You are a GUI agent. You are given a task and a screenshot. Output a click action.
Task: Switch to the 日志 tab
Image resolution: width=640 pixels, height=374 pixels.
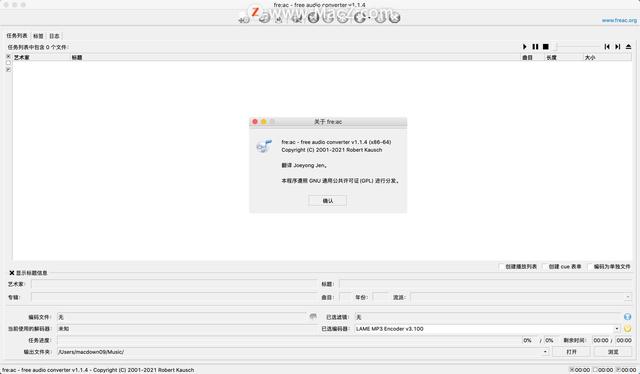[54, 36]
